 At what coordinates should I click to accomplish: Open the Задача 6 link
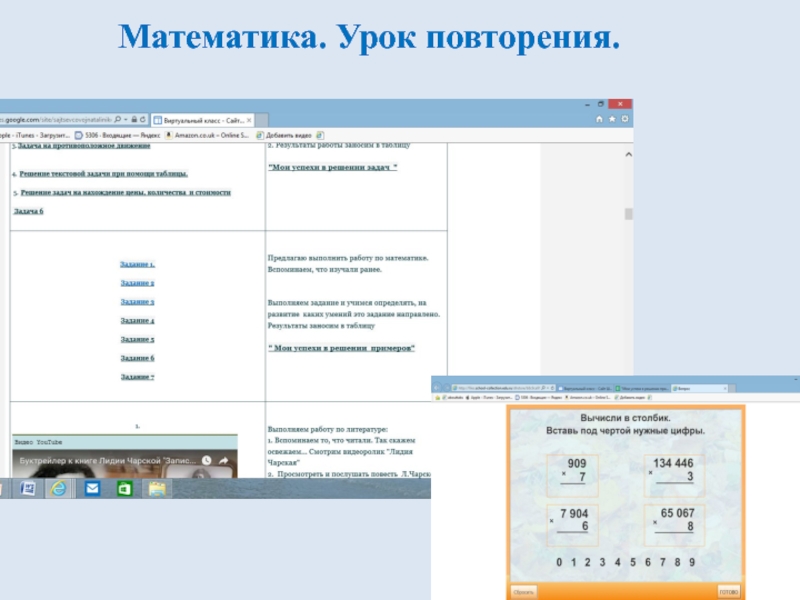tap(29, 212)
